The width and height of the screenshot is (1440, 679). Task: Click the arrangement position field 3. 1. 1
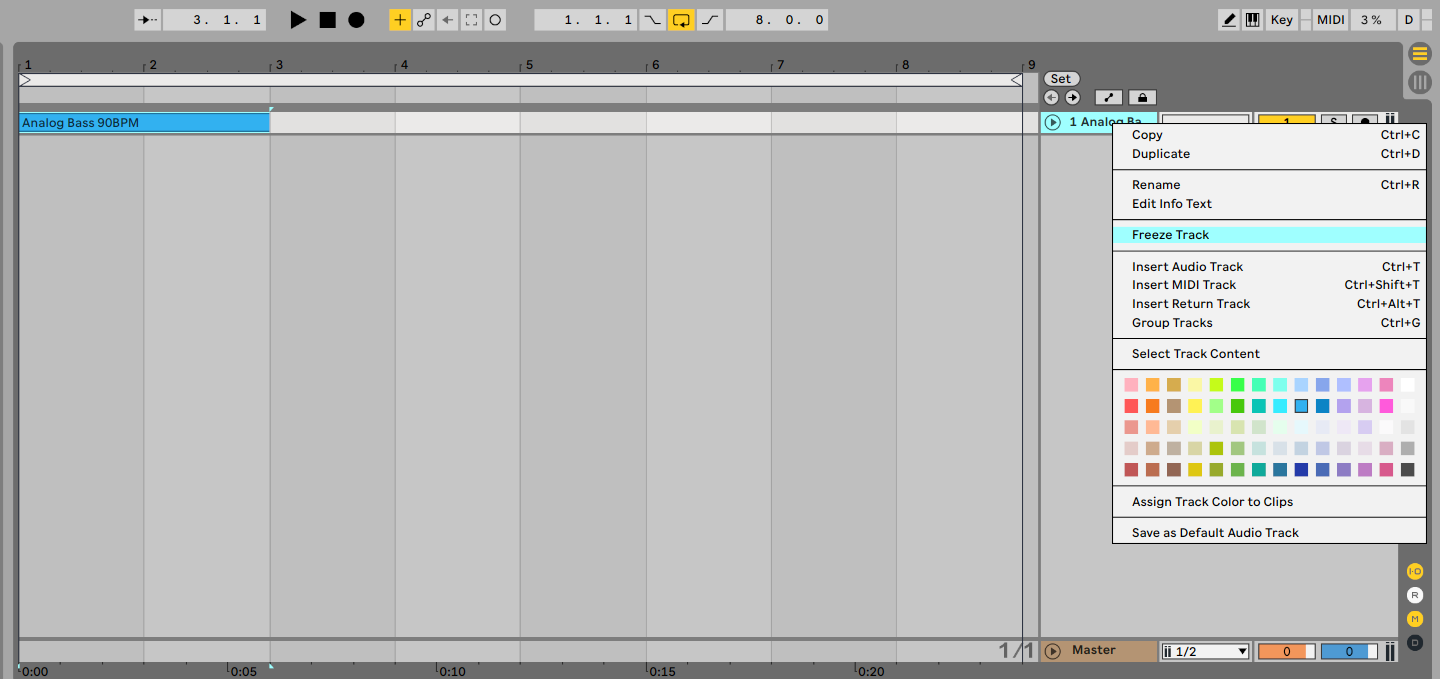(214, 20)
